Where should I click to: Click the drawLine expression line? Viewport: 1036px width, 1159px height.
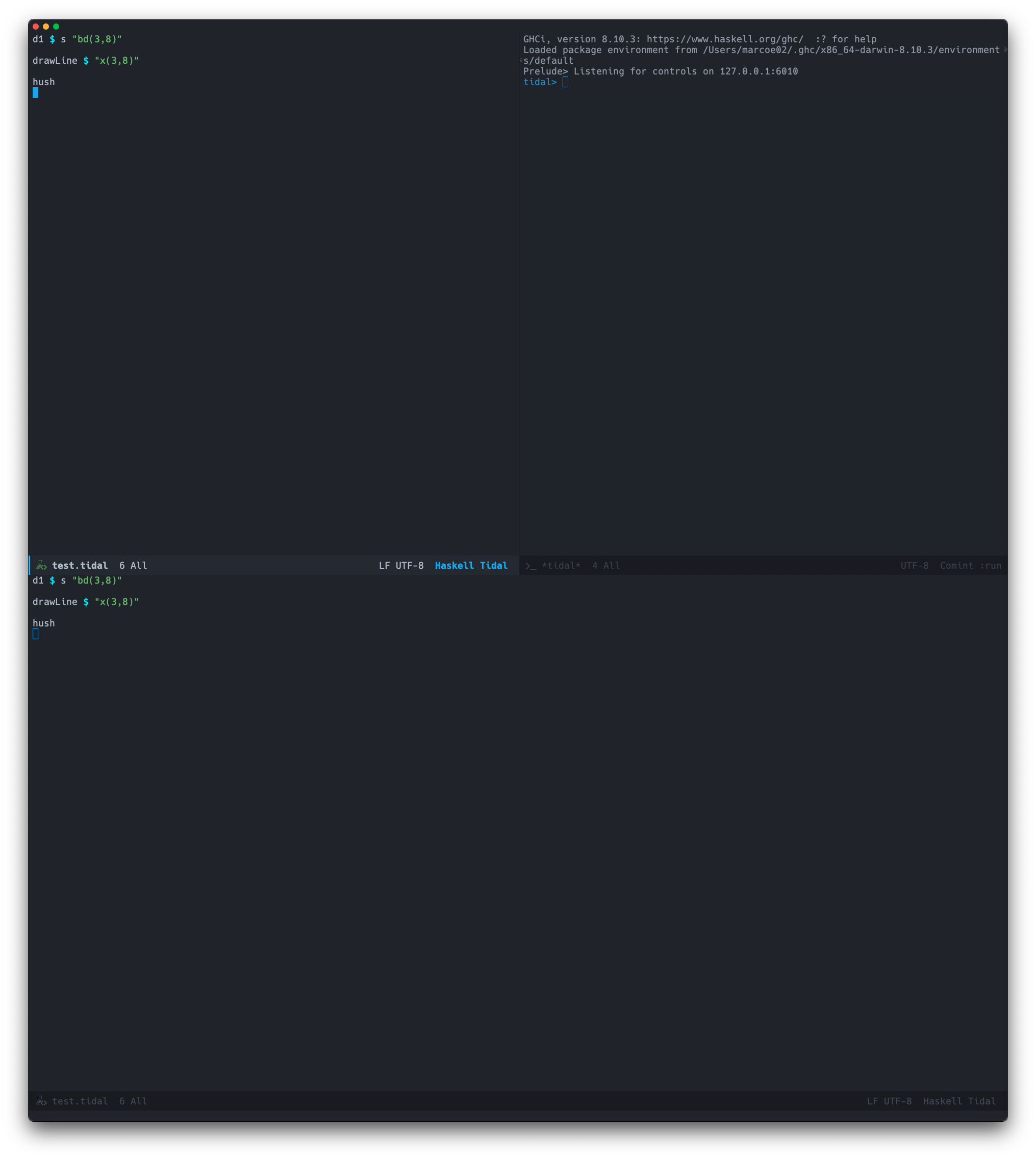(x=86, y=60)
